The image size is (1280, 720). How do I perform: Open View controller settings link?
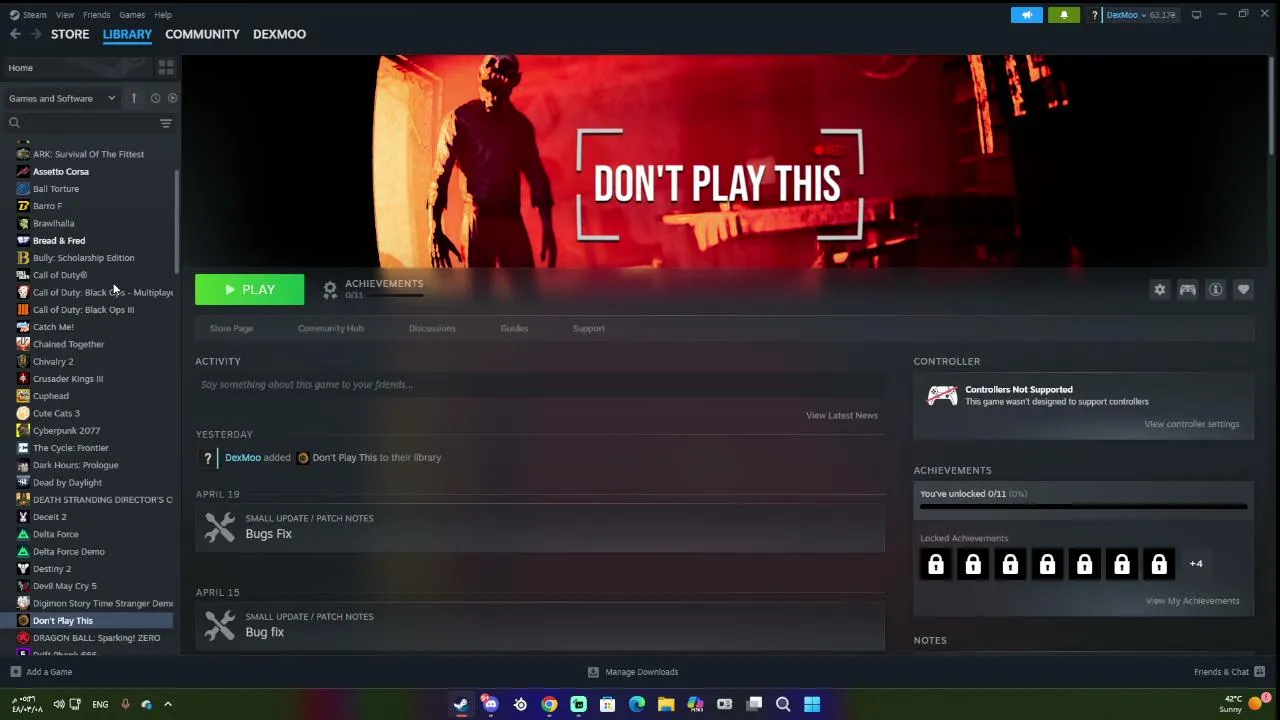(1192, 424)
